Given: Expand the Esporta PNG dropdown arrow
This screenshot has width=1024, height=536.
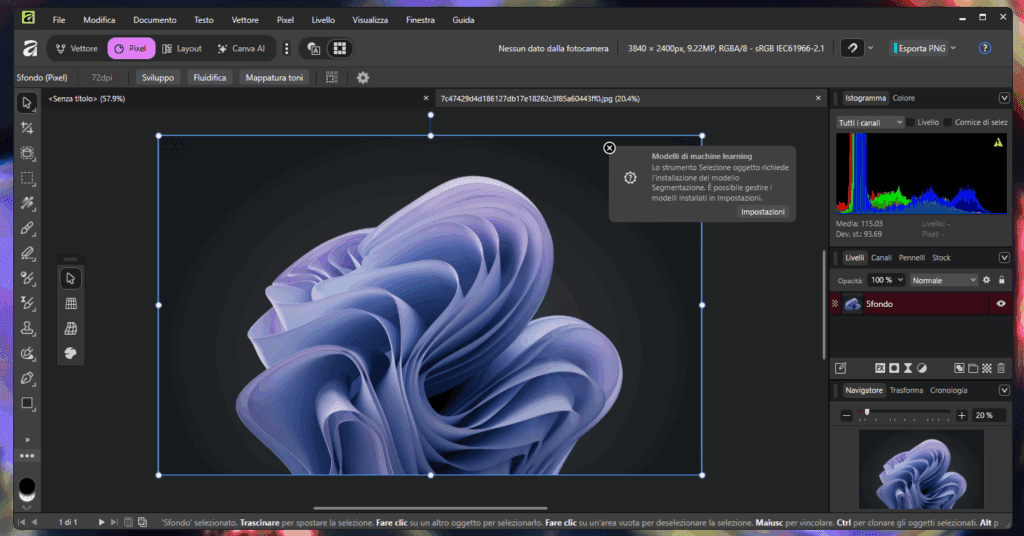Looking at the screenshot, I should (x=953, y=47).
